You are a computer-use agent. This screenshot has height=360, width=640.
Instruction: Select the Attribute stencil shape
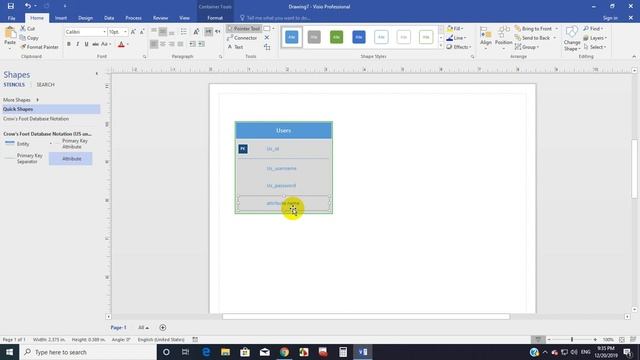tap(71, 158)
